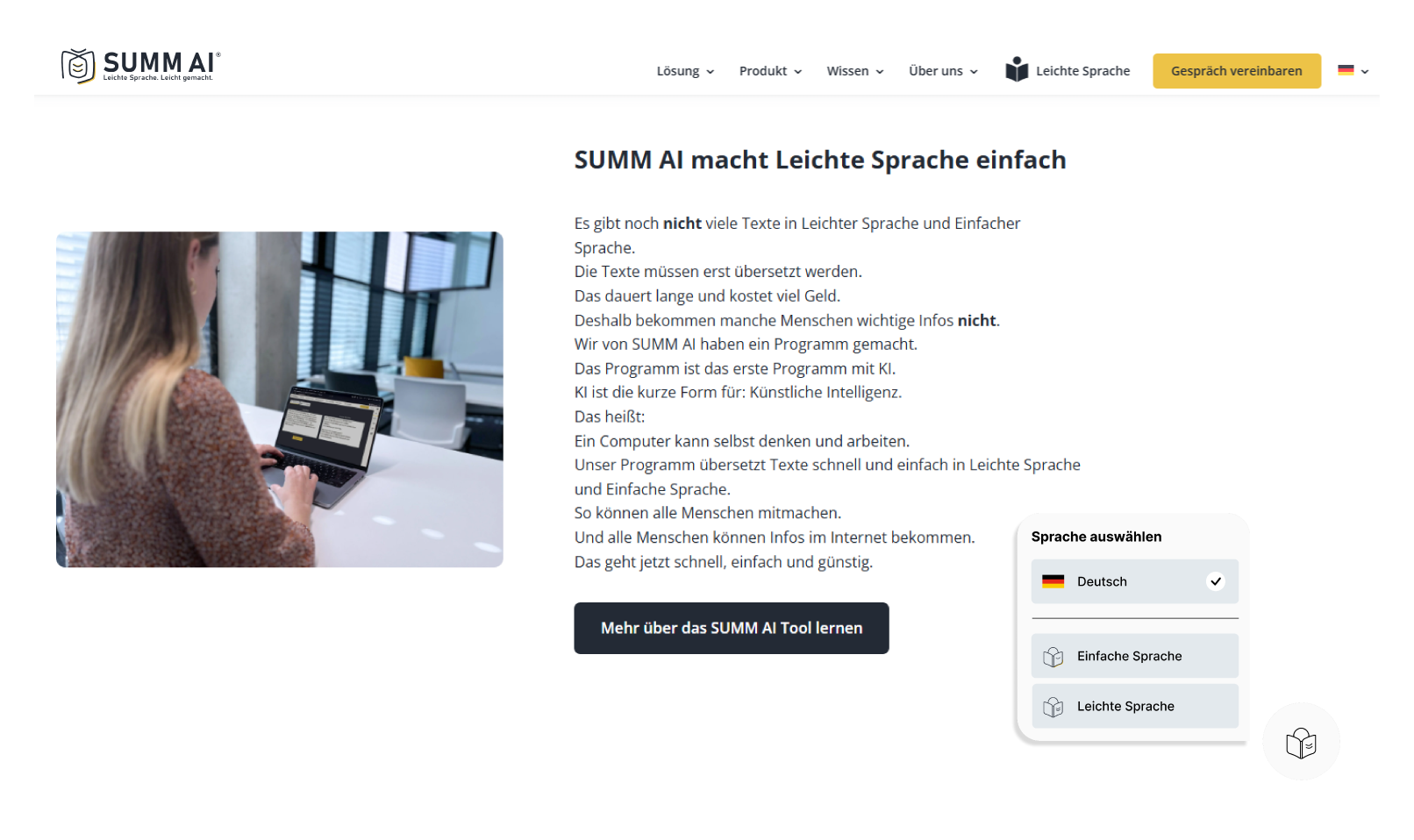Click the photo of woman at laptop

(280, 400)
